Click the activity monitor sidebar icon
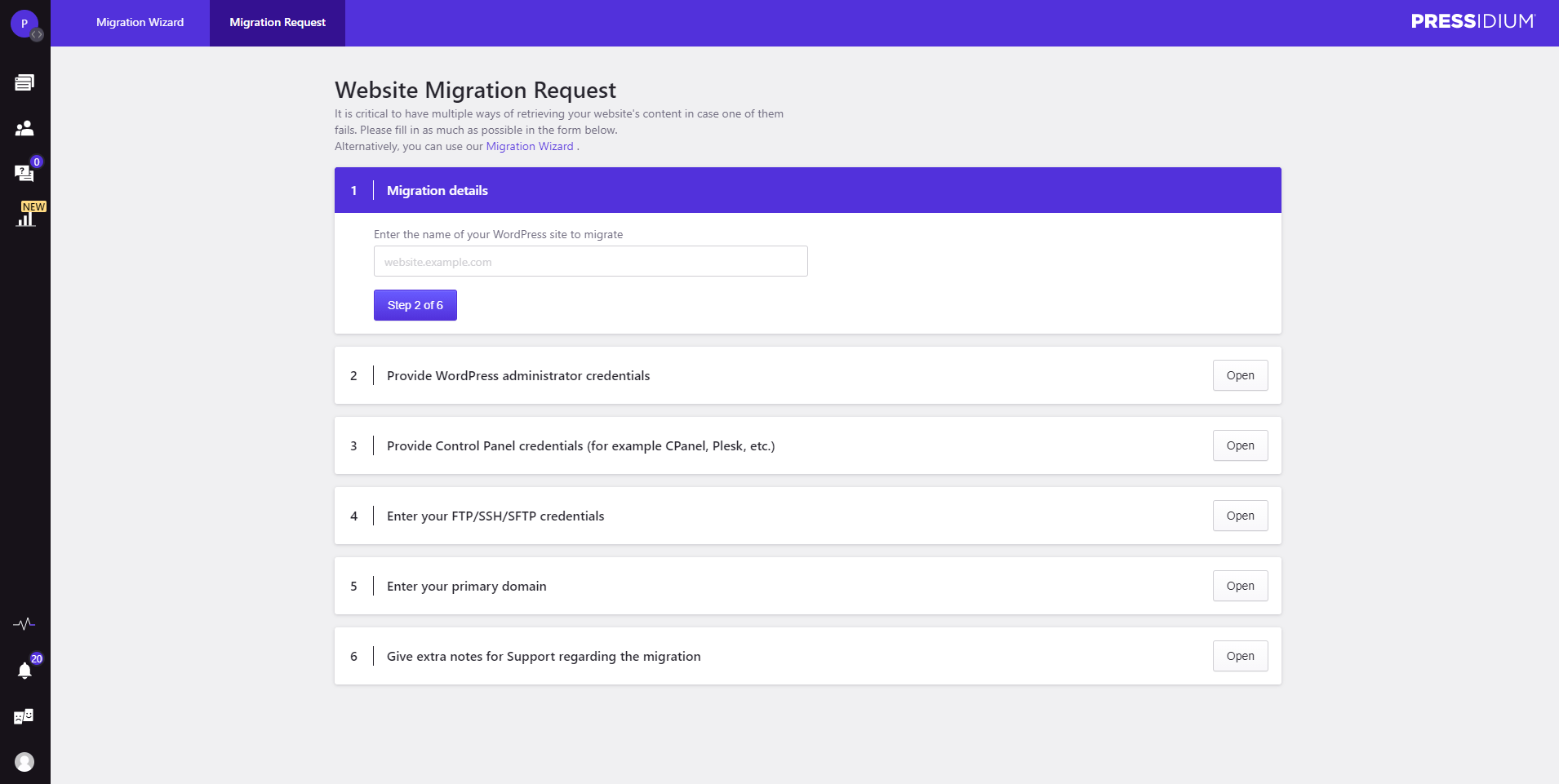Image resolution: width=1559 pixels, height=784 pixels. [24, 622]
